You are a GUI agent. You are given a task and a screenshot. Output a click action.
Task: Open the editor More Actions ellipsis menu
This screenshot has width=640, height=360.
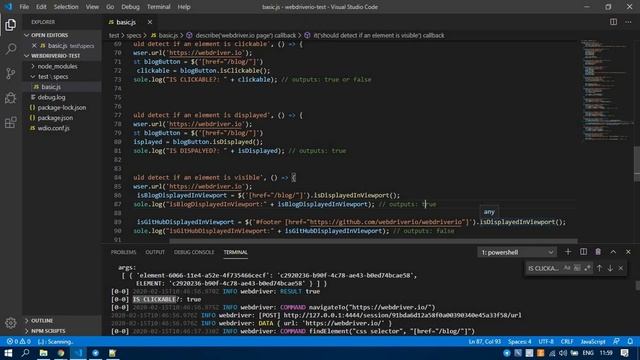tap(628, 22)
